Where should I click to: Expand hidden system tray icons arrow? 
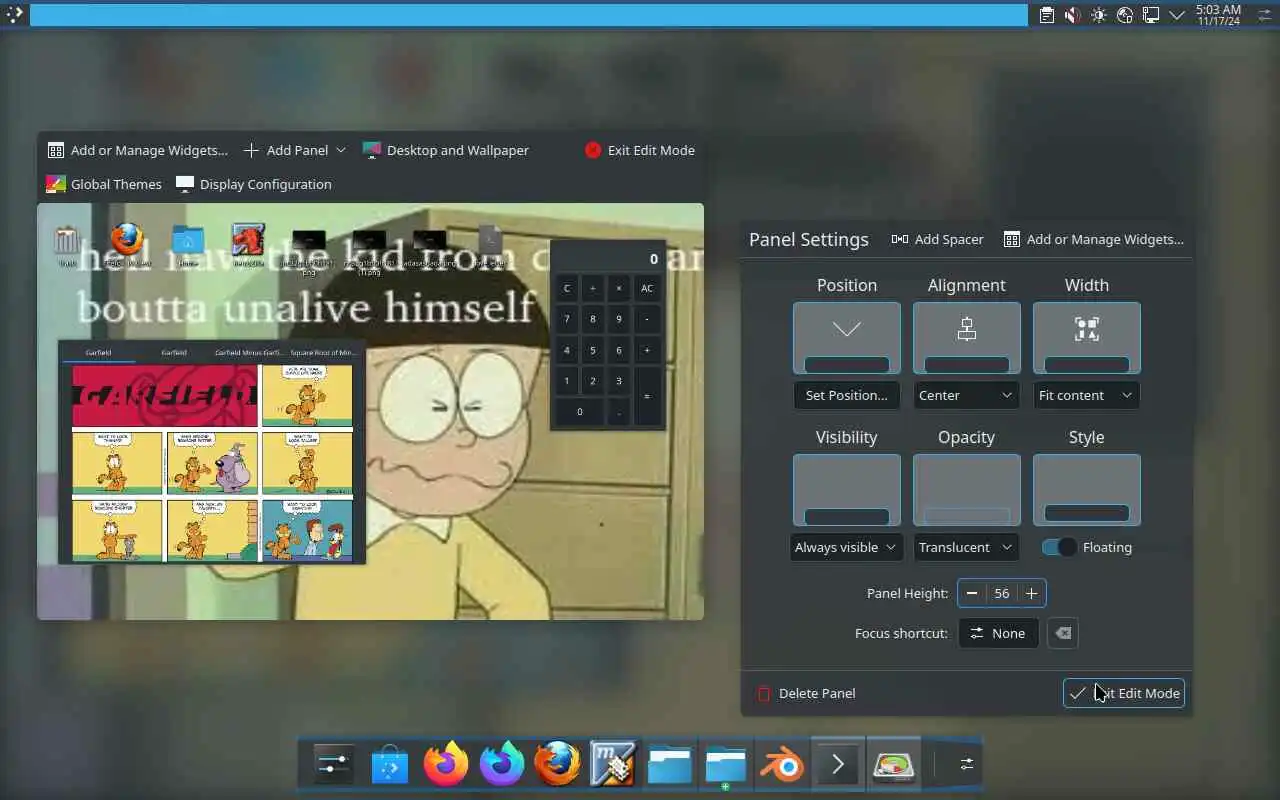point(1177,15)
